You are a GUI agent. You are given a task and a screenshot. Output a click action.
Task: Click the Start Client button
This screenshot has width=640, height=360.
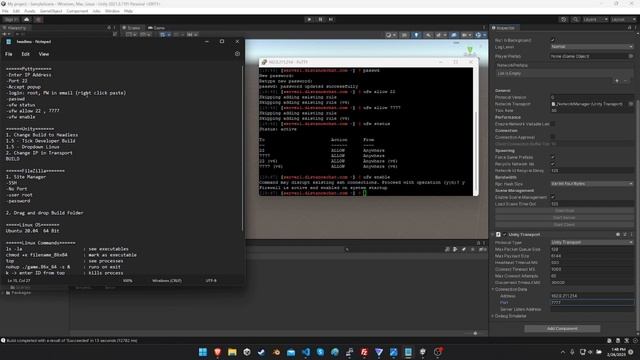[x=564, y=224]
